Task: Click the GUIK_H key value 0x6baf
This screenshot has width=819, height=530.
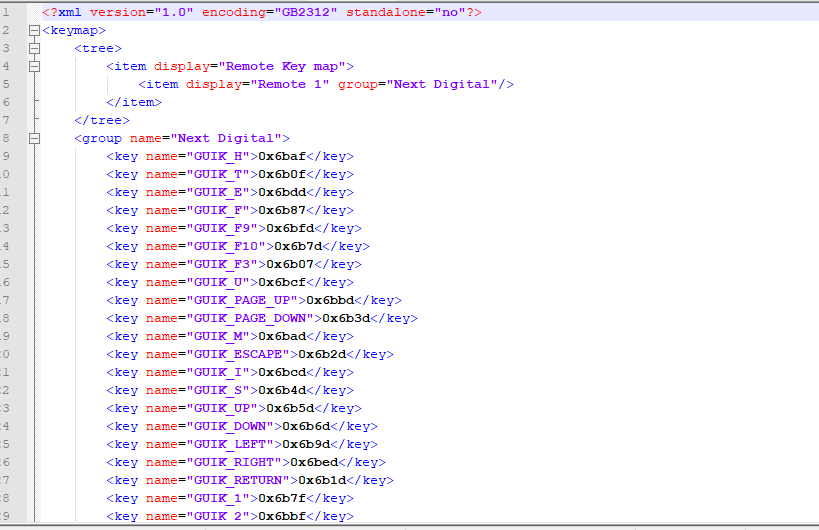Action: tap(282, 156)
